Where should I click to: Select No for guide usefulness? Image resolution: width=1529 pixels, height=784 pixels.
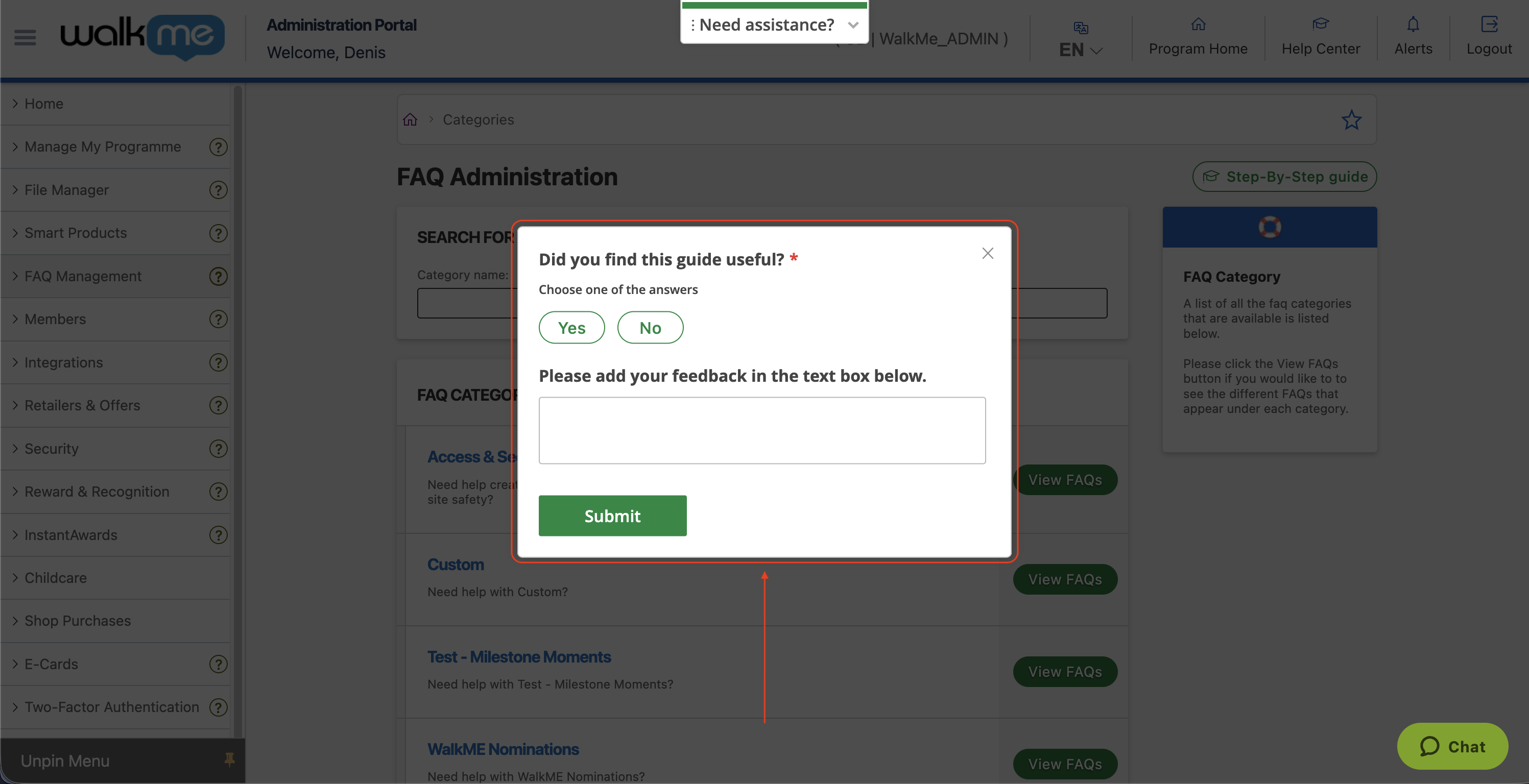(650, 327)
